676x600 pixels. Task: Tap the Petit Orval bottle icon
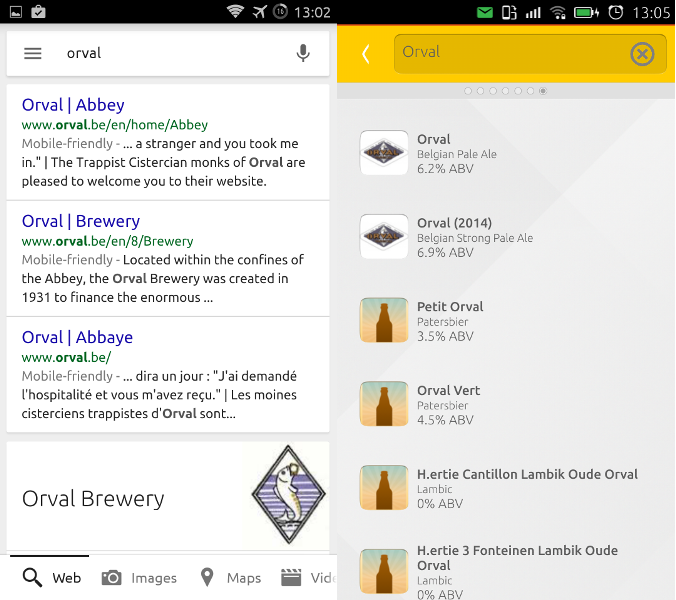[384, 321]
